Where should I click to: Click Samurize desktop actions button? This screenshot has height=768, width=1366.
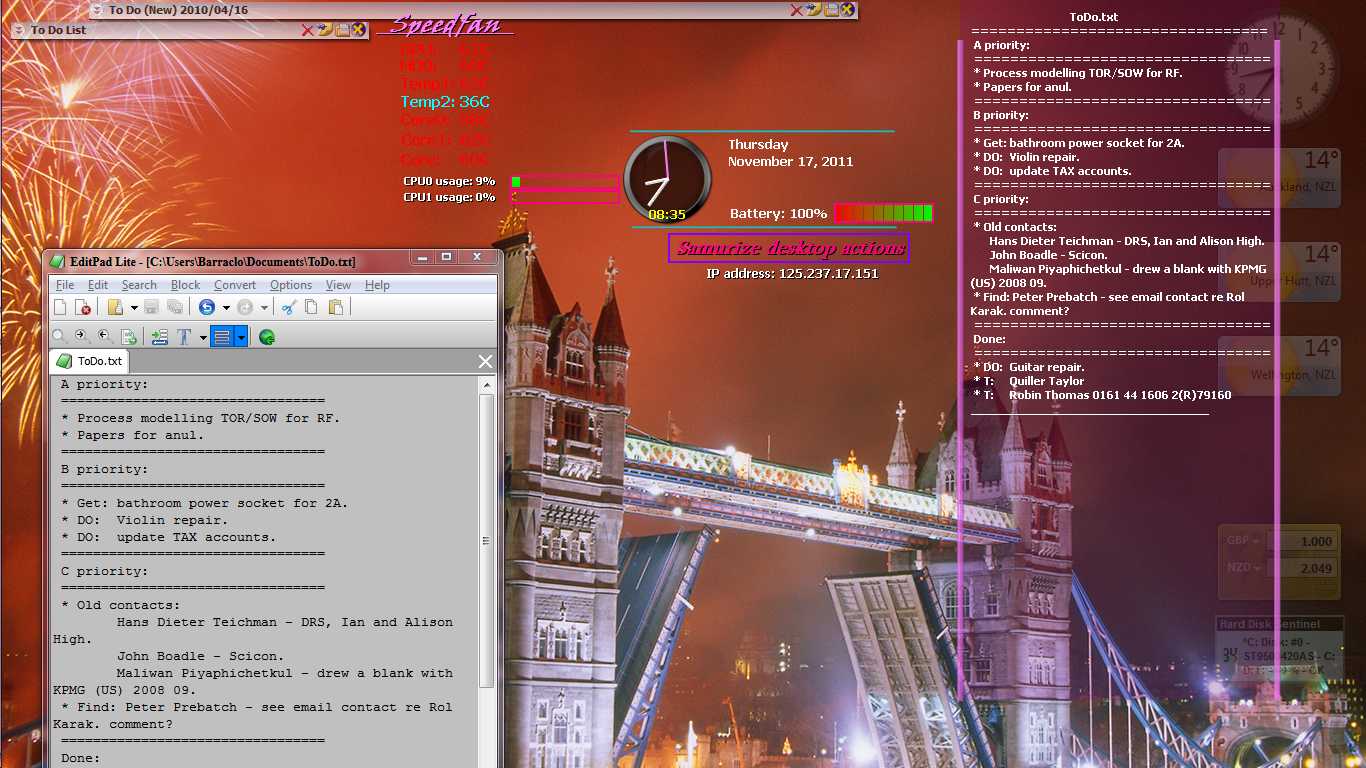789,248
